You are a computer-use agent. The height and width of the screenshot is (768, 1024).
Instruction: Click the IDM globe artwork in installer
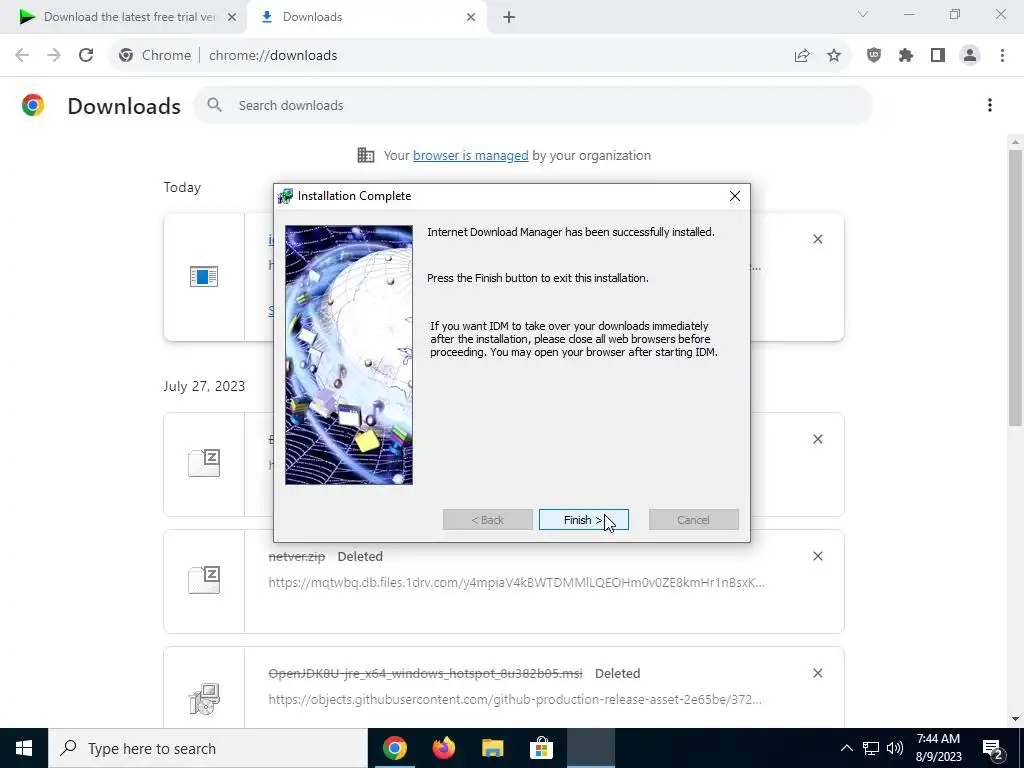(x=349, y=355)
